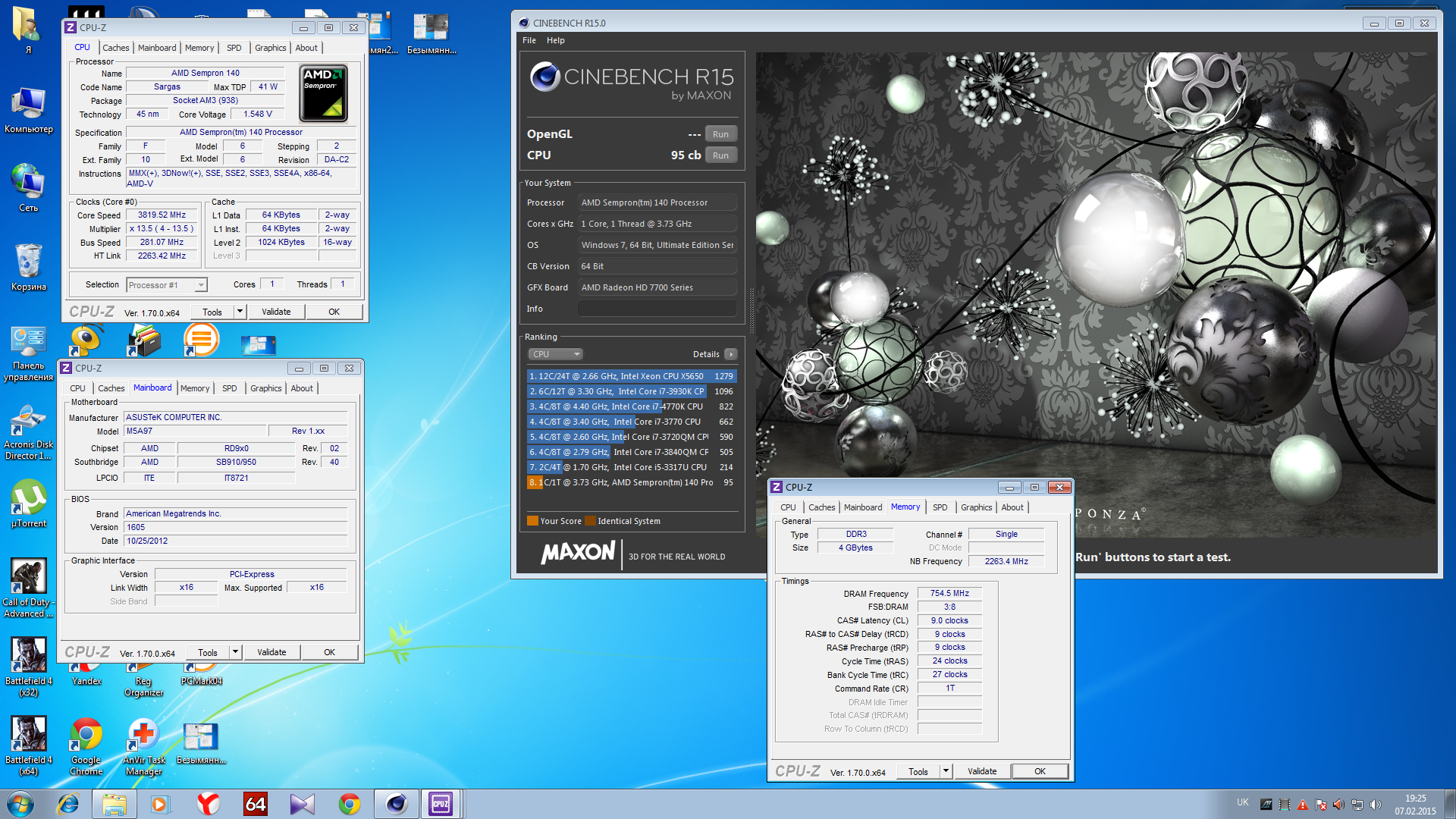Open Tools dropdown arrow in Memory CPU-Z window
The height and width of the screenshot is (819, 1456).
tap(946, 771)
